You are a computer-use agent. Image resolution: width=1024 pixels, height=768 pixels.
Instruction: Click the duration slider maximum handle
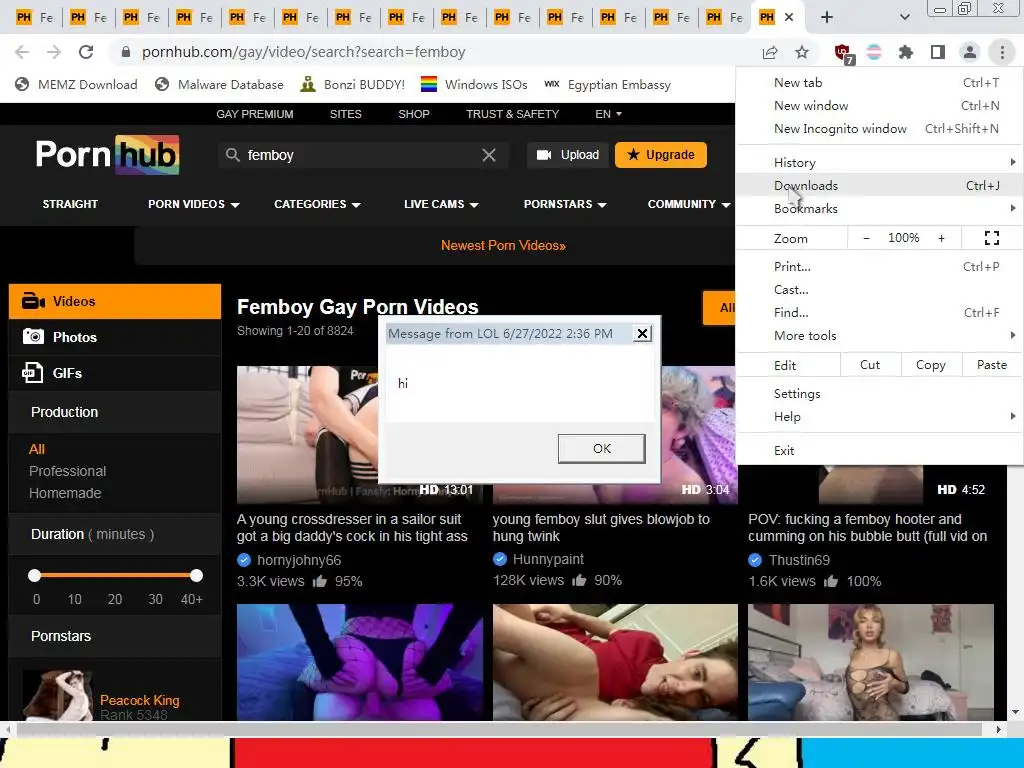click(x=197, y=575)
